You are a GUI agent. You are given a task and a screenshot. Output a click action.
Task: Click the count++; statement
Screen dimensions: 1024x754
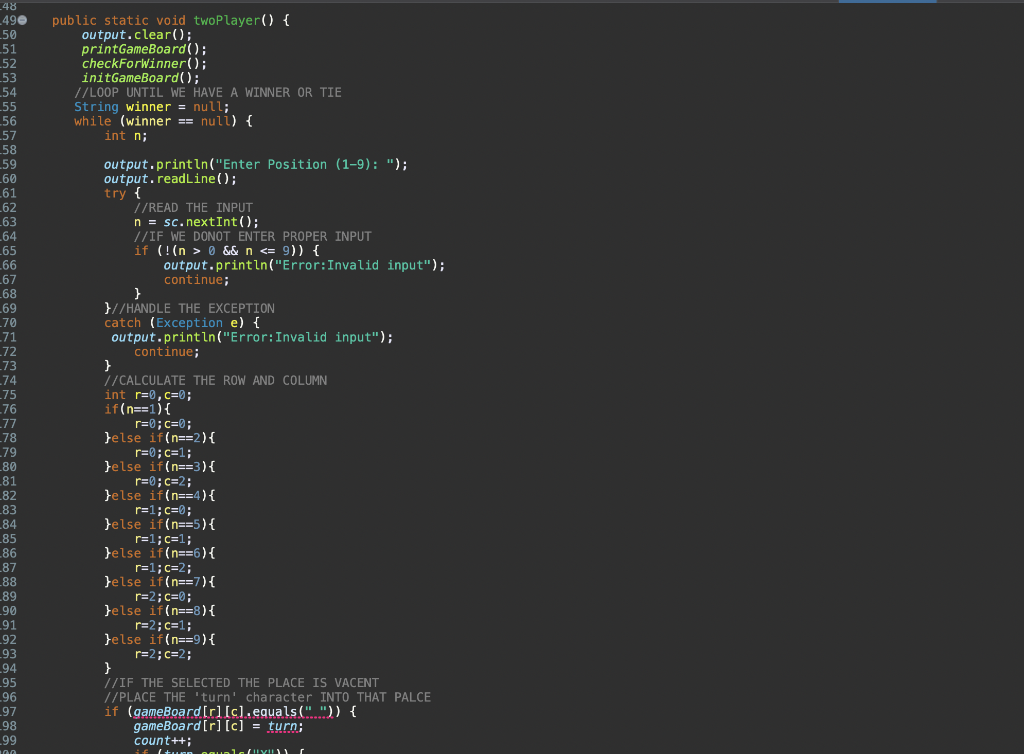(x=163, y=740)
